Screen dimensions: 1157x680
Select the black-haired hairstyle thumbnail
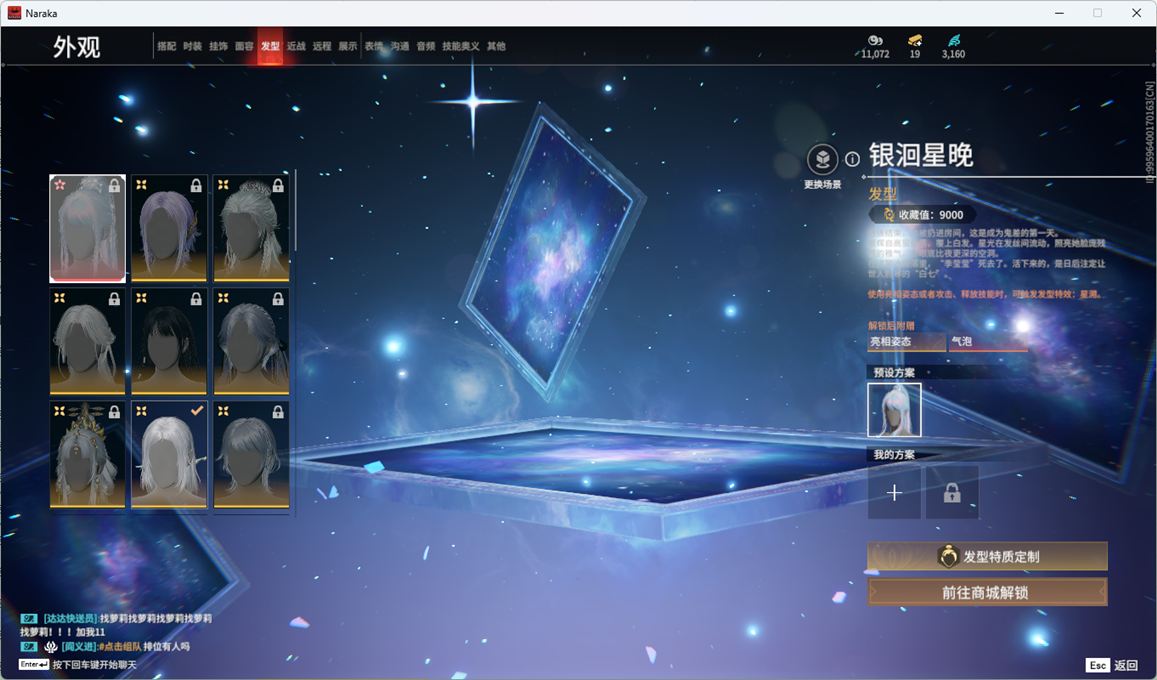point(169,341)
